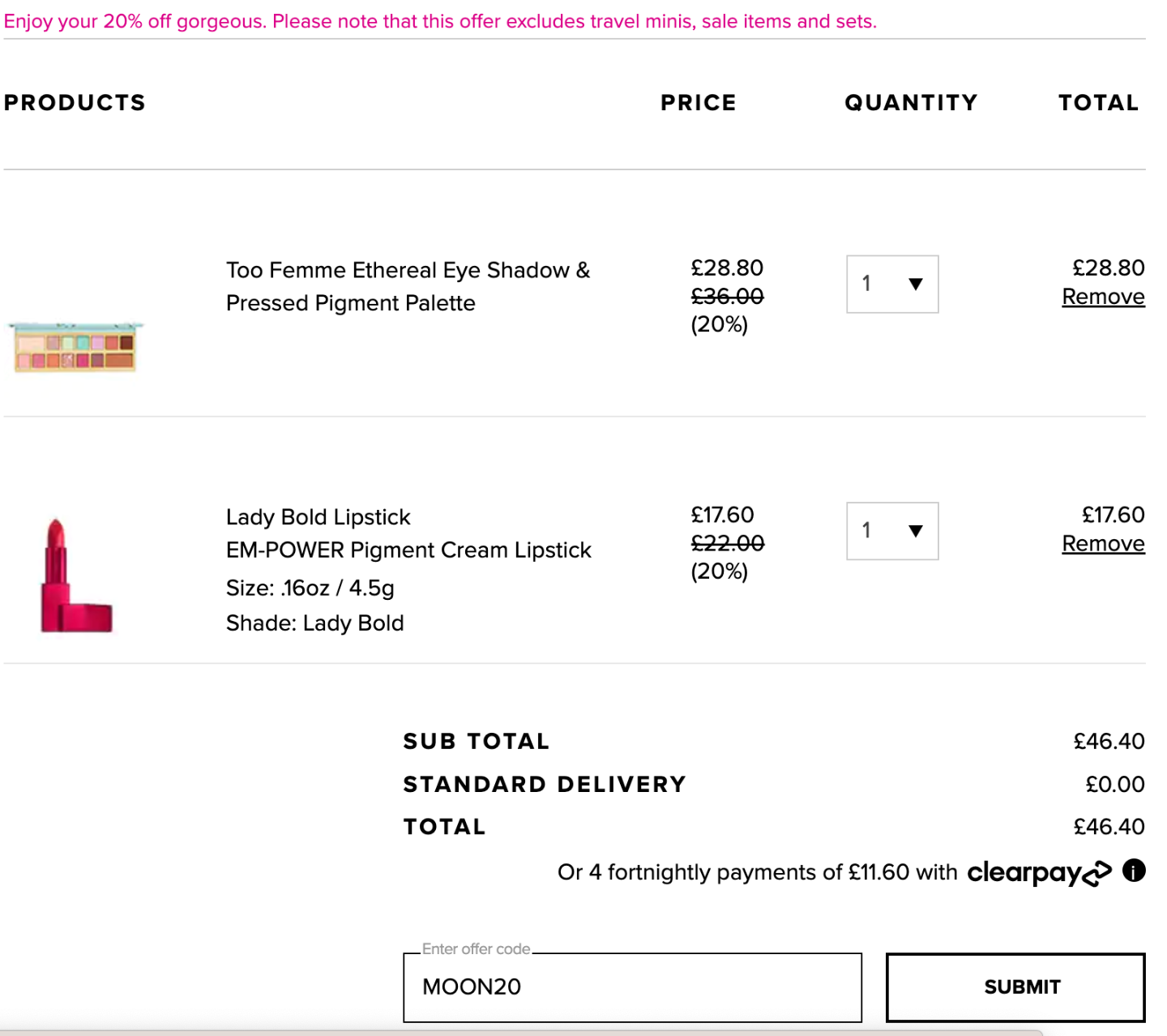1167x1036 pixels.
Task: Click the SUBMIT offer code button
Action: [1015, 987]
